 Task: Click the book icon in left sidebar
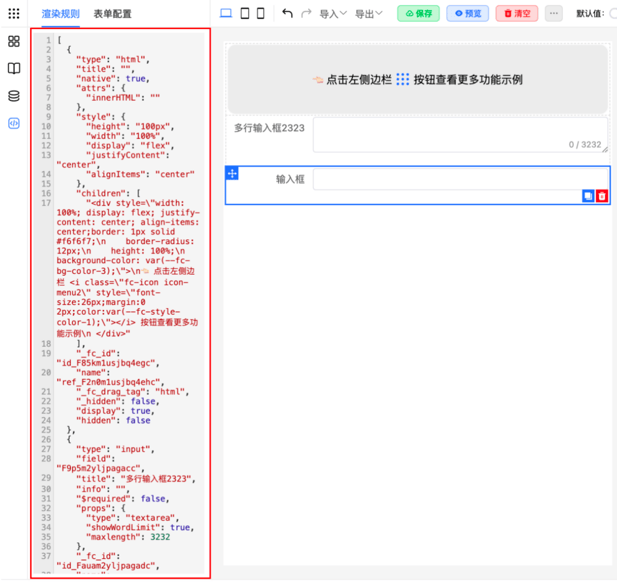[14, 69]
